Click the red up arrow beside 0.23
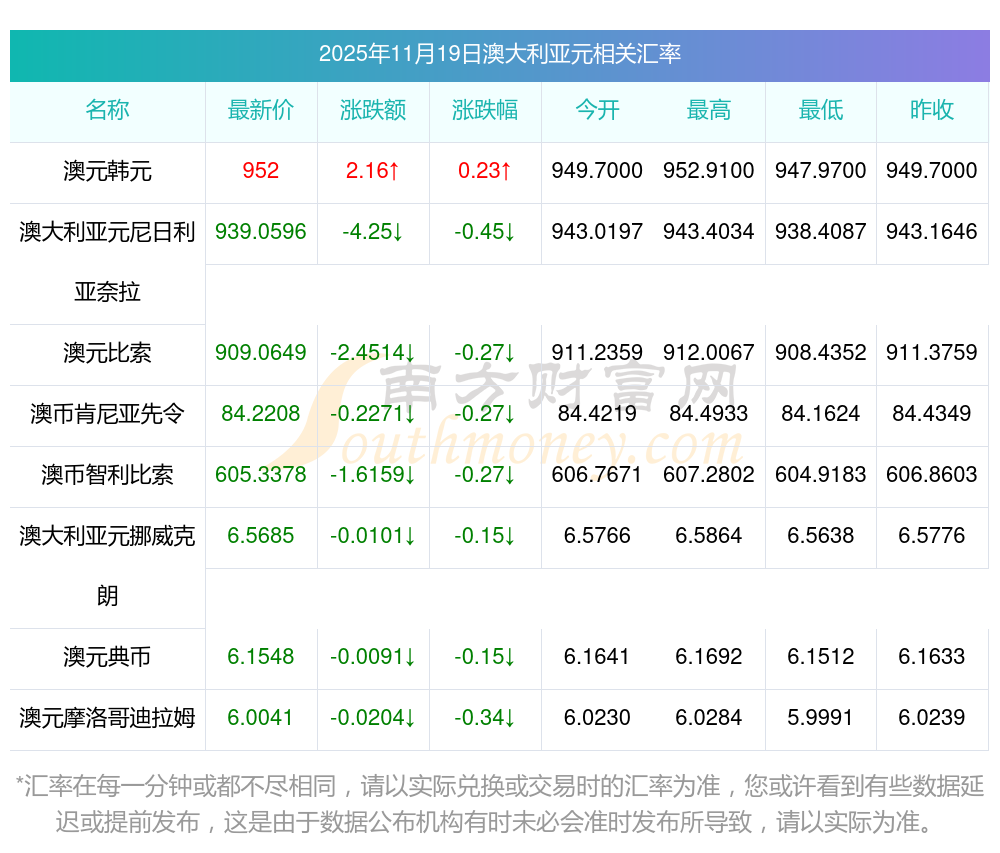This screenshot has height=853, width=1000. (x=506, y=171)
